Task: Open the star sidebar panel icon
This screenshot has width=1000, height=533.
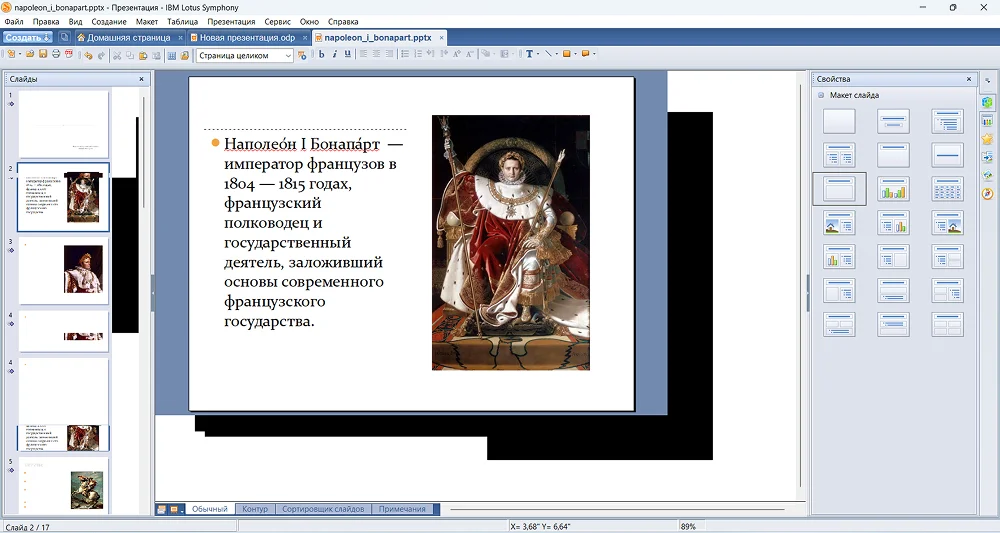Action: [x=987, y=138]
